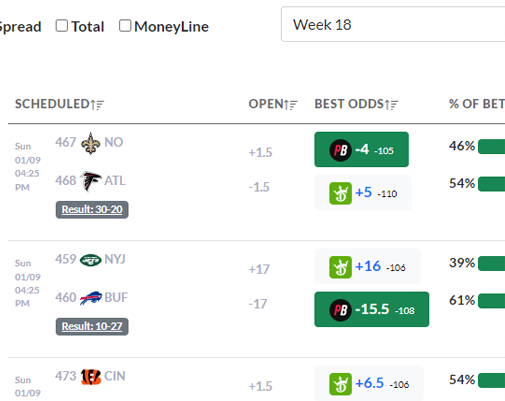The width and height of the screenshot is (505, 401).
Task: Click the PointsBet icon beside -4 odds
Action: [x=340, y=150]
